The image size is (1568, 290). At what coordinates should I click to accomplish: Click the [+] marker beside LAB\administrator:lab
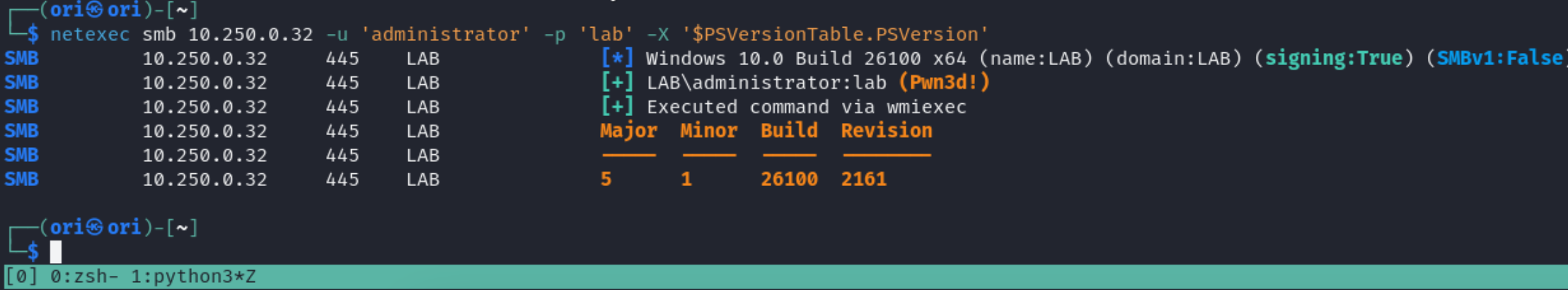tap(616, 82)
